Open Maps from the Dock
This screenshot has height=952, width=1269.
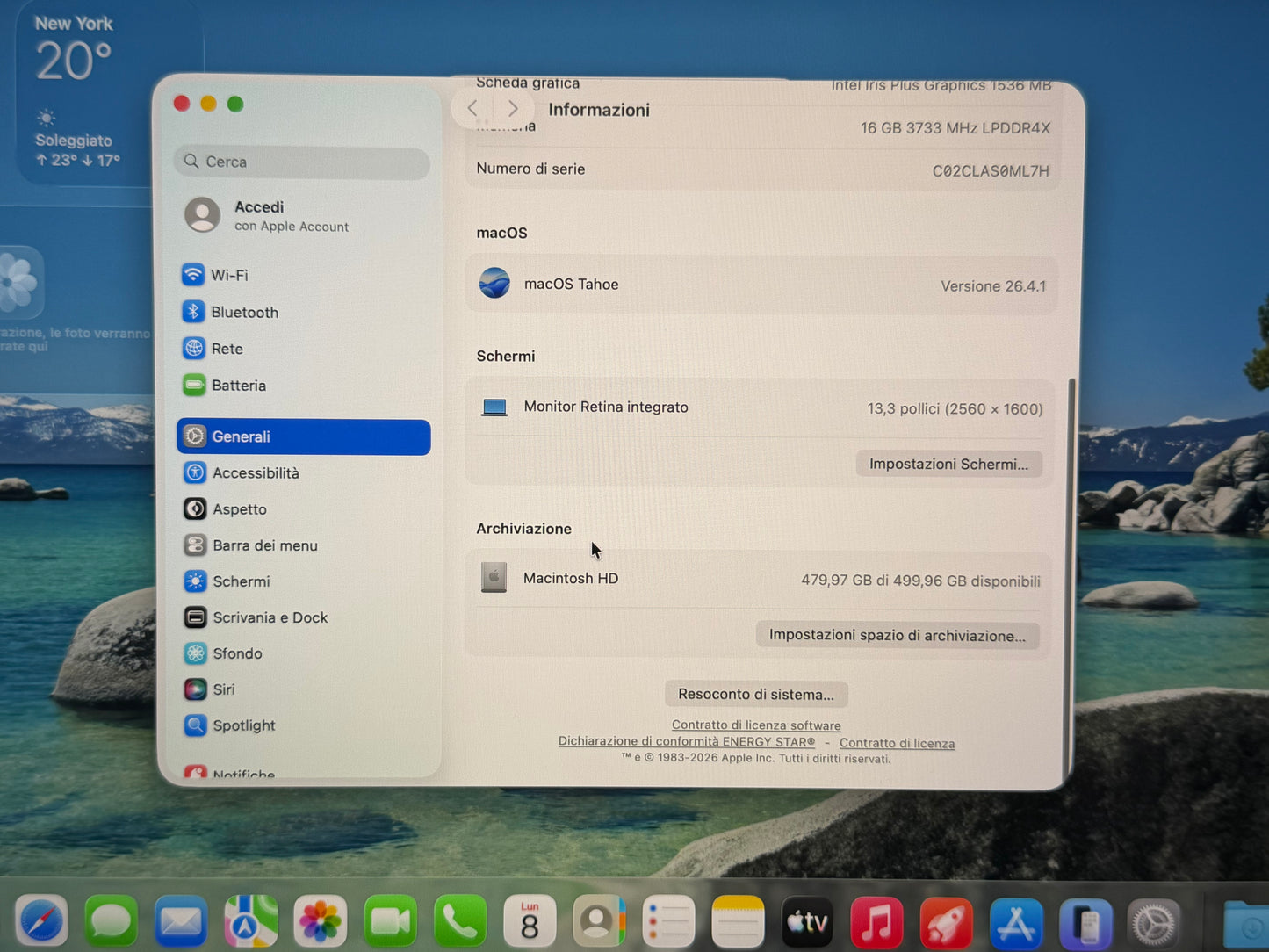coord(250,921)
